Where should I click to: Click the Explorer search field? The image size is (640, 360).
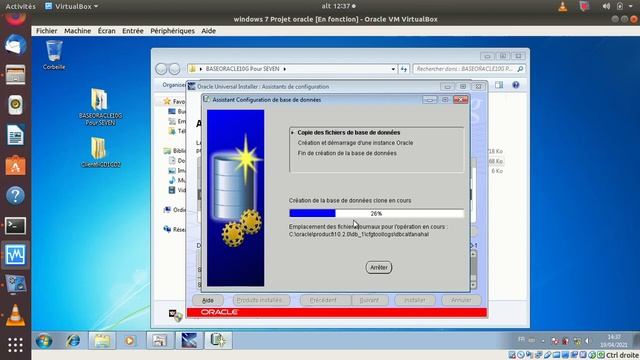point(469,69)
